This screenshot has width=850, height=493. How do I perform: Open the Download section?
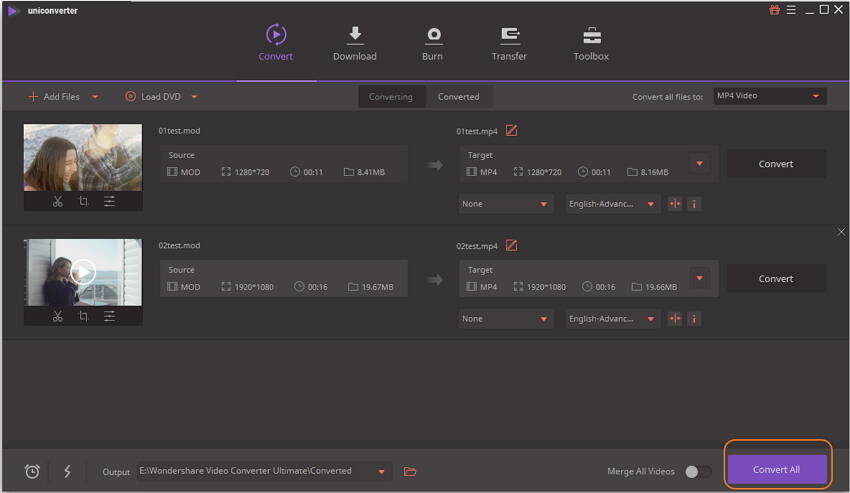pyautogui.click(x=354, y=44)
